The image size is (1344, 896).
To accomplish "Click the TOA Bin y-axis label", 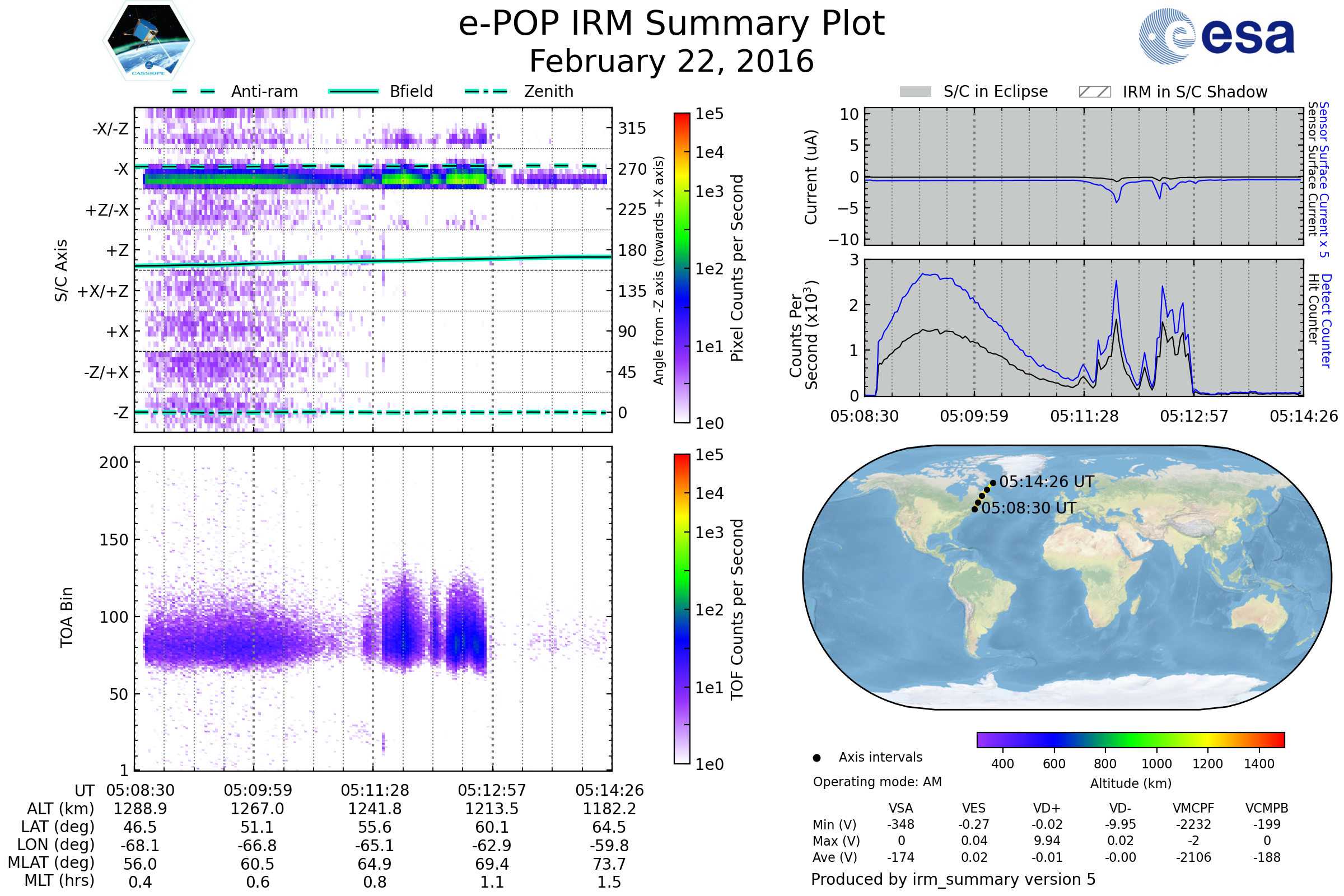I will (x=67, y=617).
